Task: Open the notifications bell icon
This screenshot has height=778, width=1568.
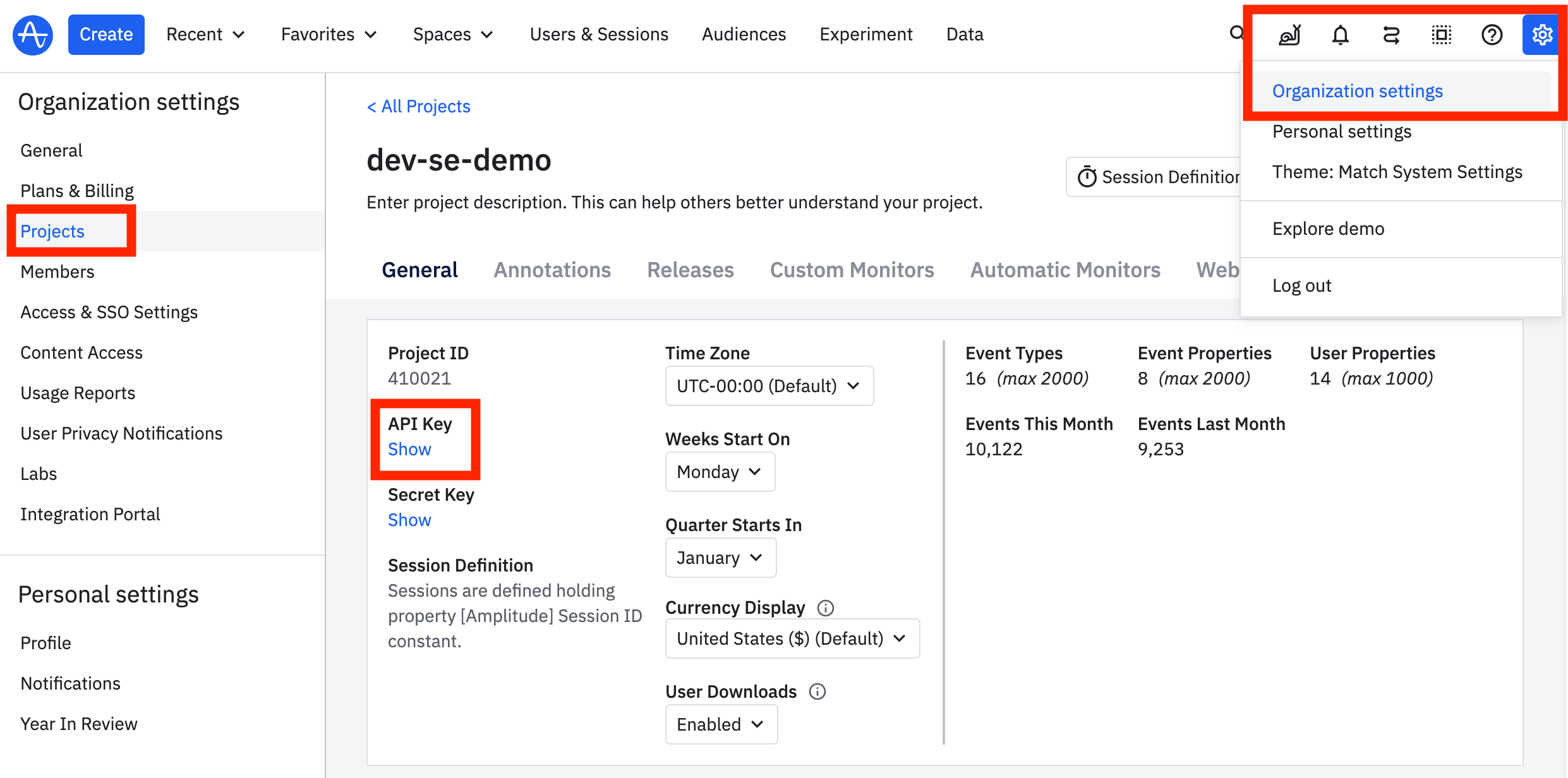Action: click(1341, 35)
